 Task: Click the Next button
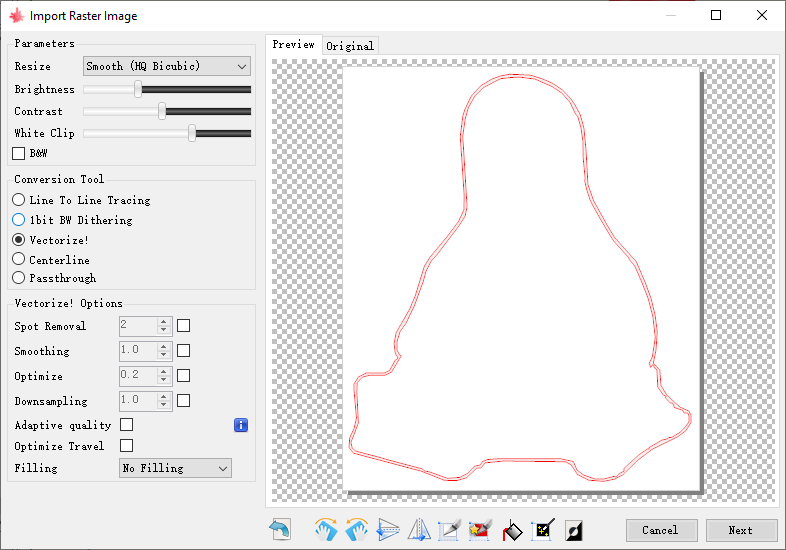coord(741,530)
